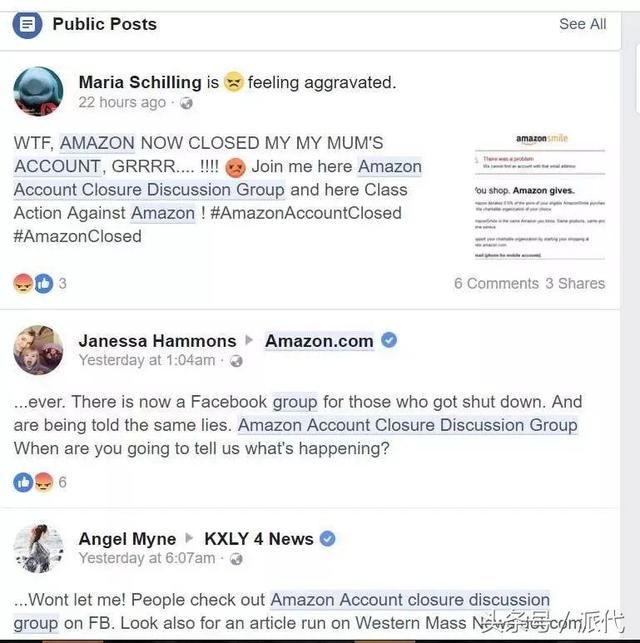640x643 pixels.
Task: Open See All public posts
Action: coord(583,24)
